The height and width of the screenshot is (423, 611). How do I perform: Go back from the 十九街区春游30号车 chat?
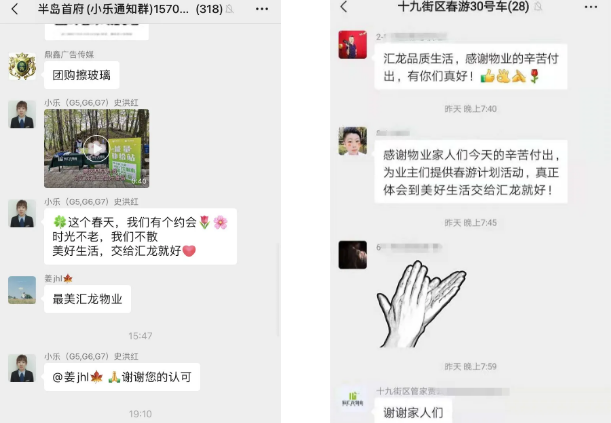344,7
